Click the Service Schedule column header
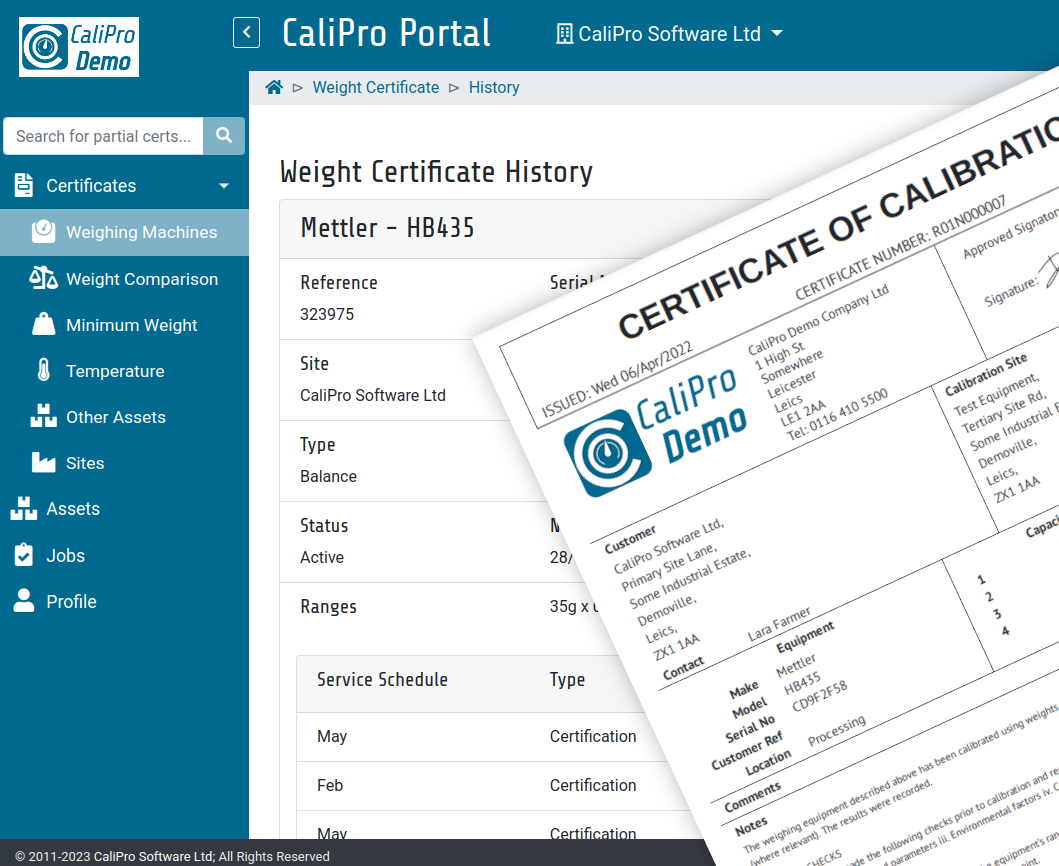Screen dimensions: 1059x866 382,680
